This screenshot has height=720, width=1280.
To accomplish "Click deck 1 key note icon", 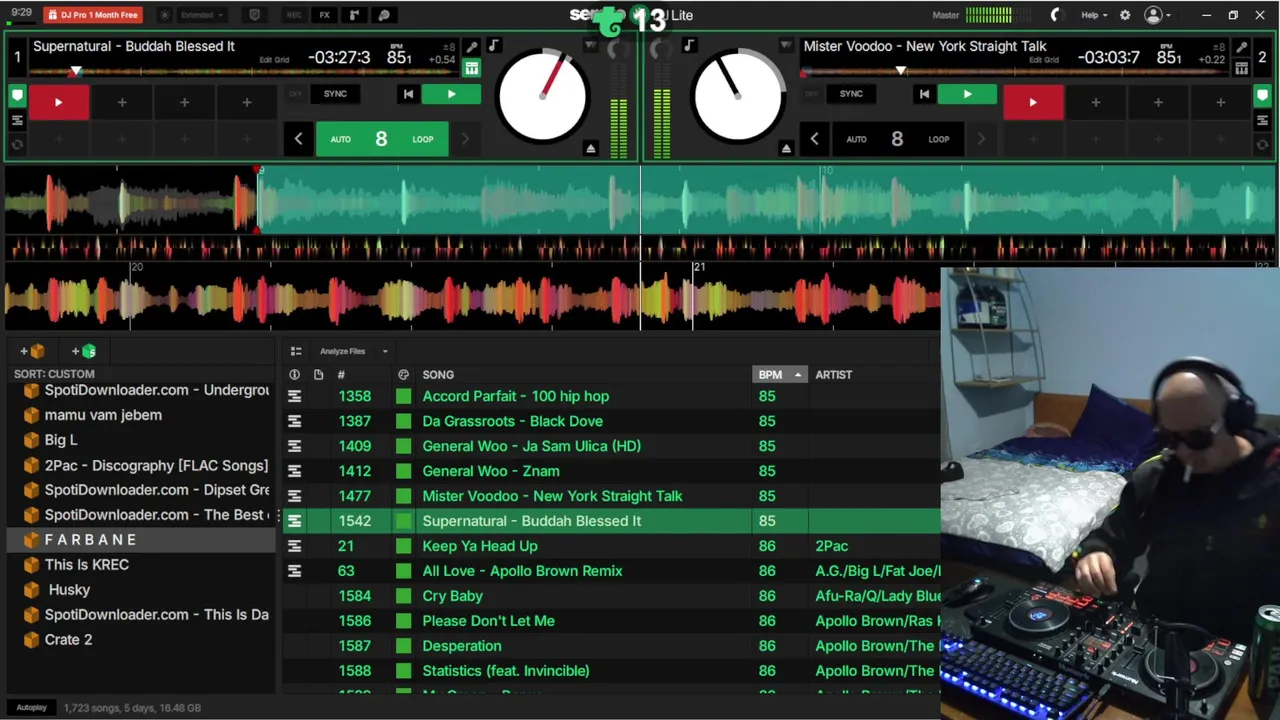I will pyautogui.click(x=493, y=46).
